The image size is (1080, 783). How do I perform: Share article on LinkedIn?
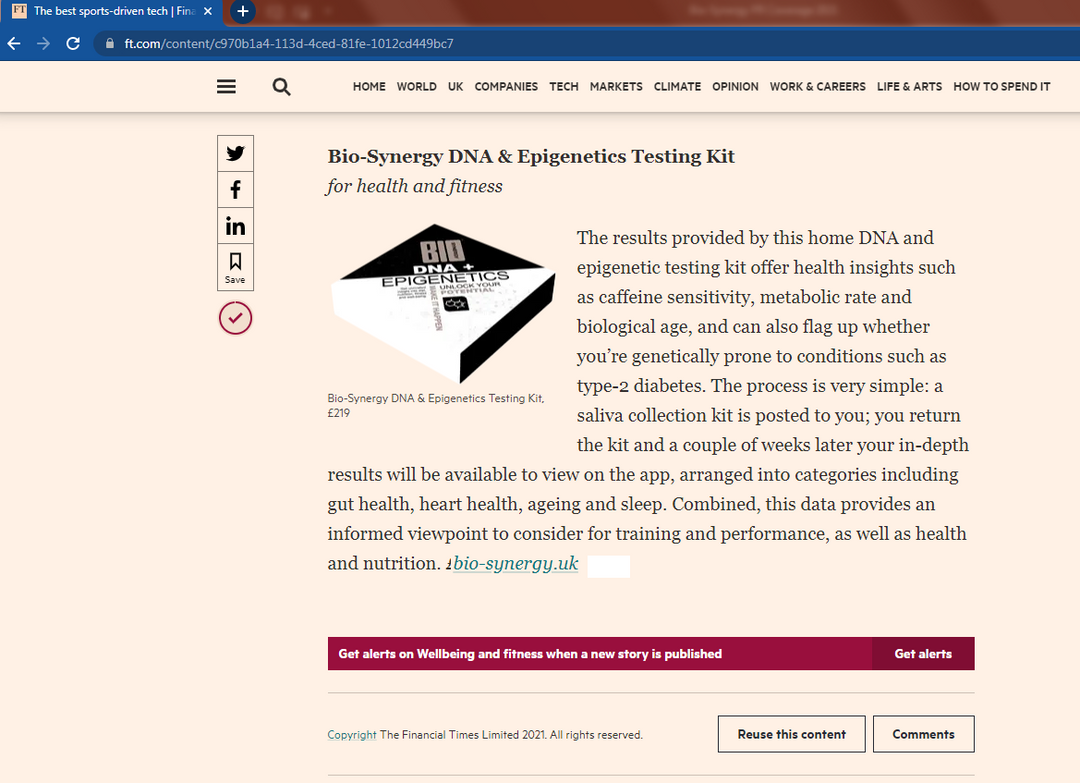coord(236,226)
